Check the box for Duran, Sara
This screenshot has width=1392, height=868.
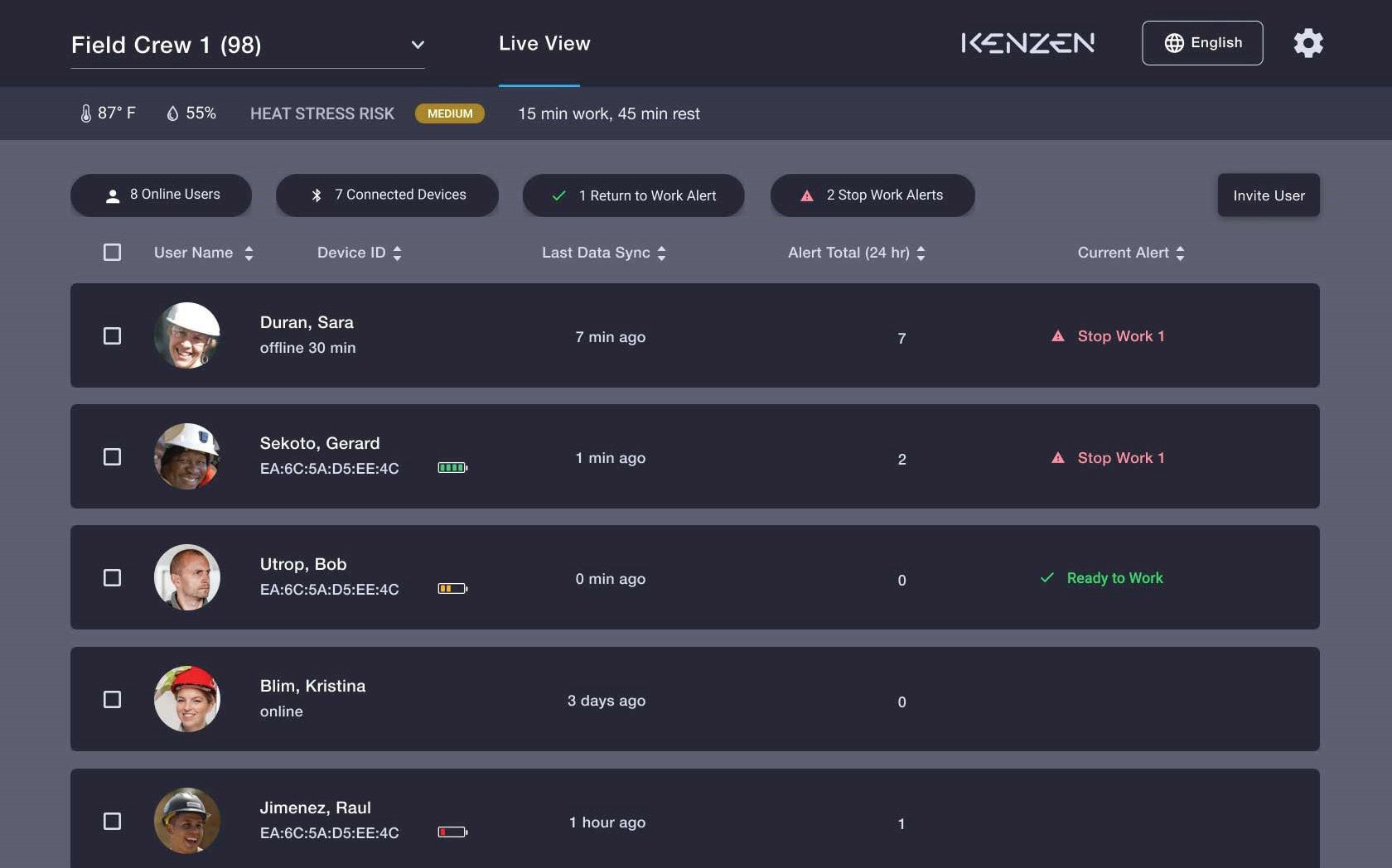click(x=112, y=335)
